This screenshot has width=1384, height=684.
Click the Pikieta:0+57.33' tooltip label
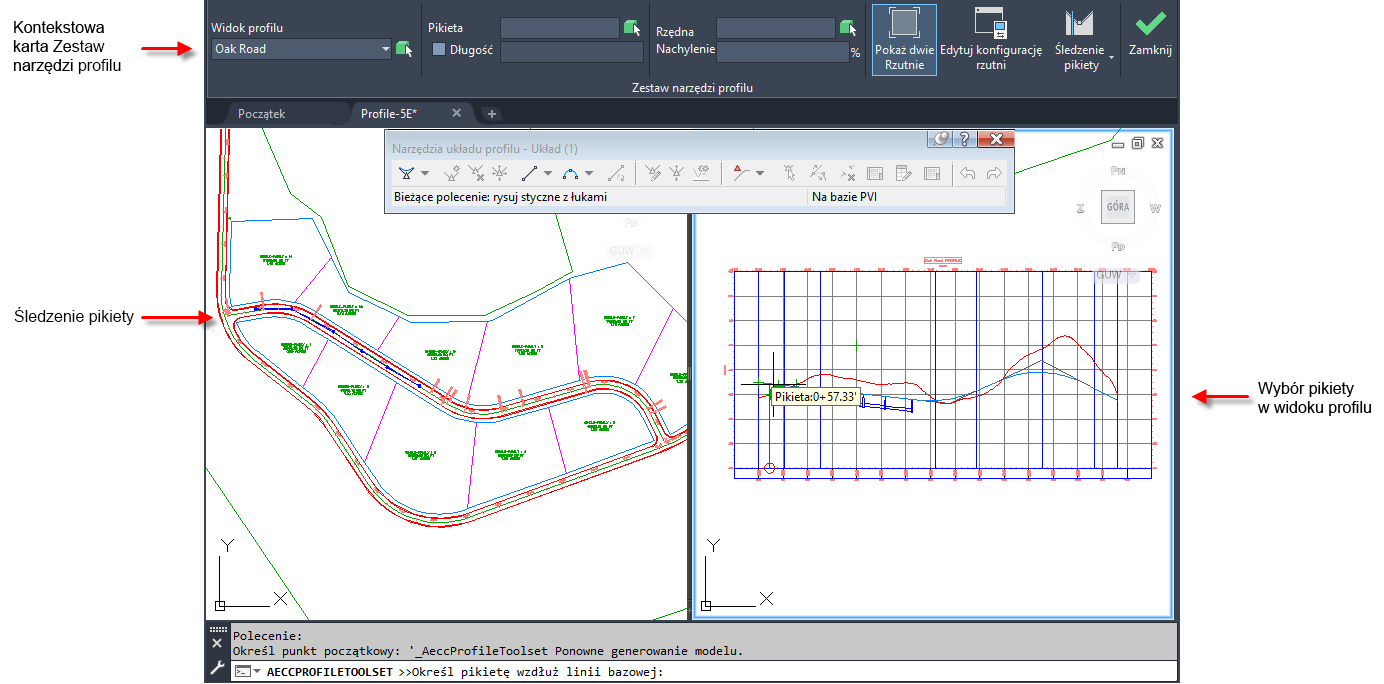click(815, 397)
